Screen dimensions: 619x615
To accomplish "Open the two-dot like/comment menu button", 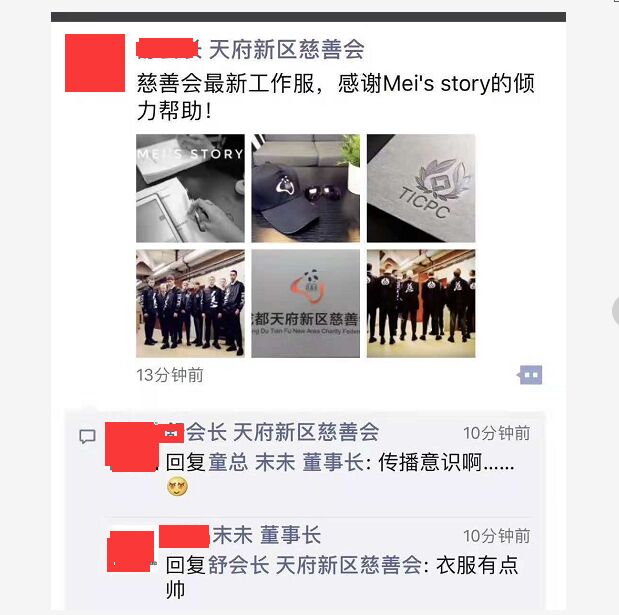I will [x=530, y=375].
